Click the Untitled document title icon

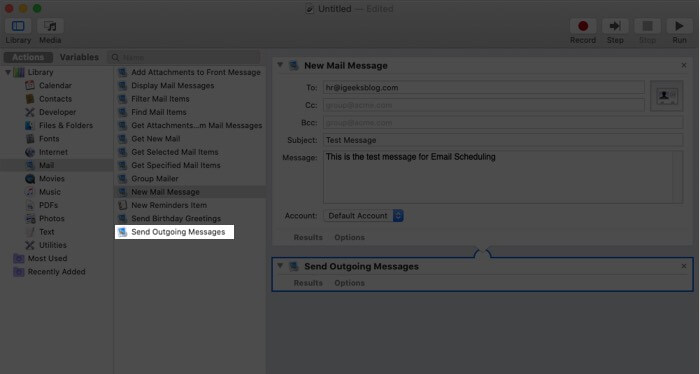coord(309,9)
